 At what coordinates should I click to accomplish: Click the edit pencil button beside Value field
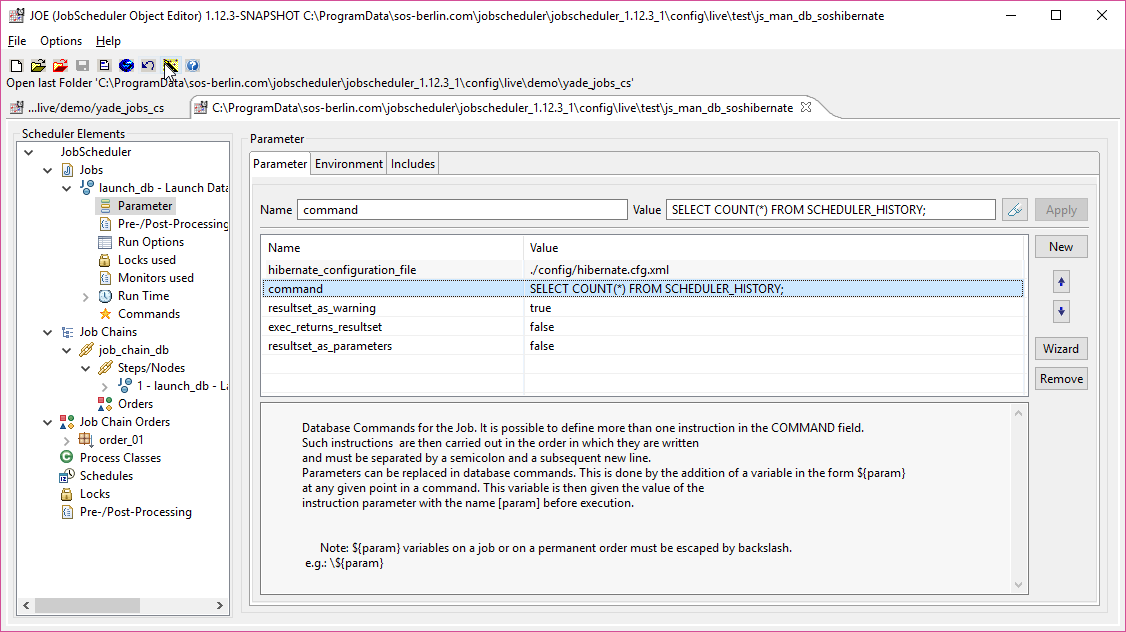1015,210
